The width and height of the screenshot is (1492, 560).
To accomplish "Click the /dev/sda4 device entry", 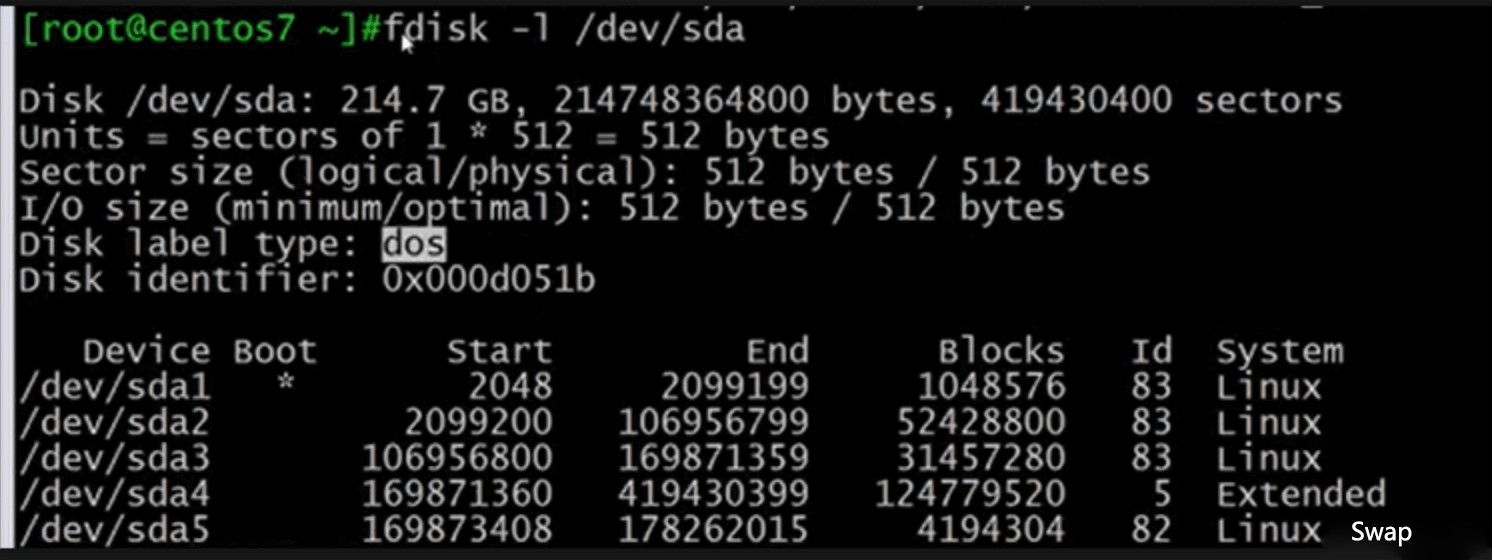I will (x=115, y=494).
